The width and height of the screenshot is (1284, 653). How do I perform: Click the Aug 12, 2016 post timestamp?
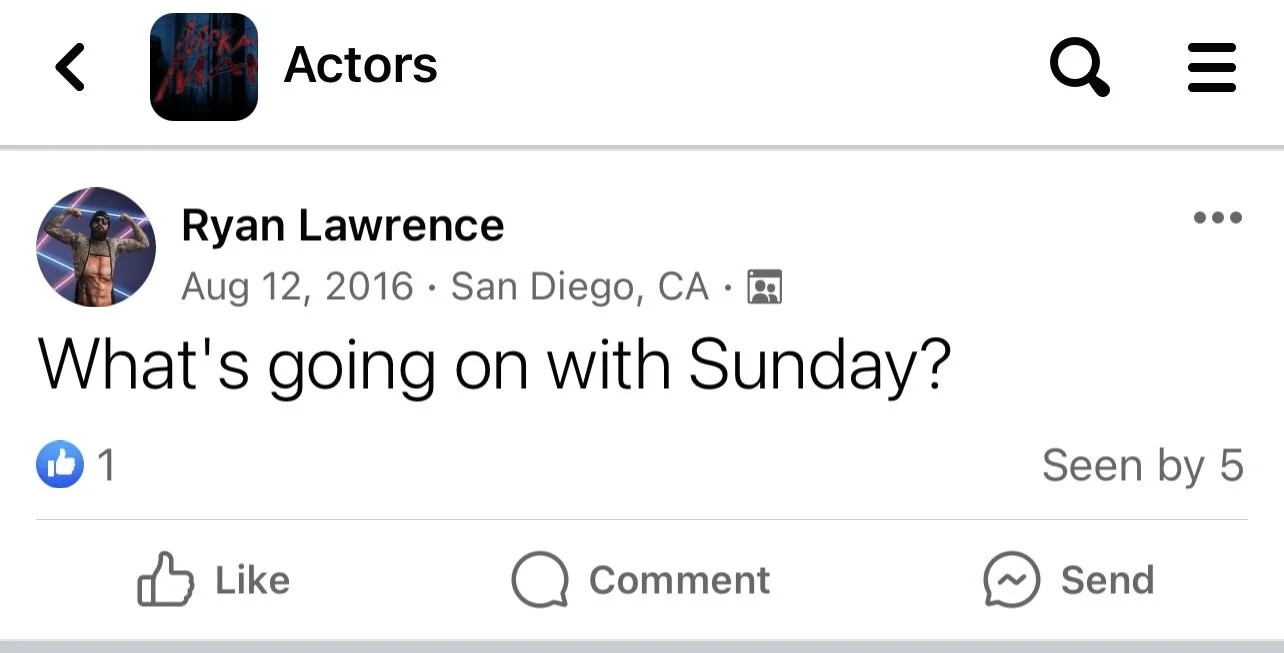tap(297, 287)
